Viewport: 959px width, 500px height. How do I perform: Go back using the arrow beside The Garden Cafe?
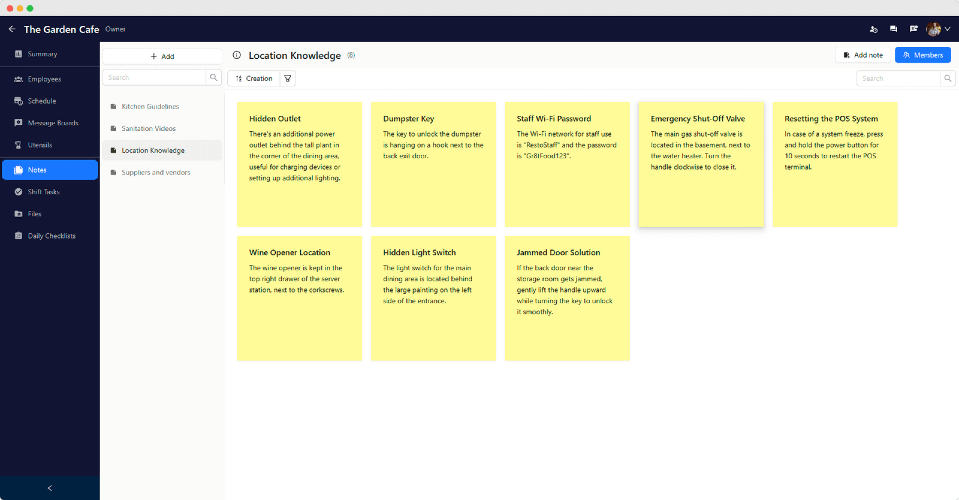point(12,29)
